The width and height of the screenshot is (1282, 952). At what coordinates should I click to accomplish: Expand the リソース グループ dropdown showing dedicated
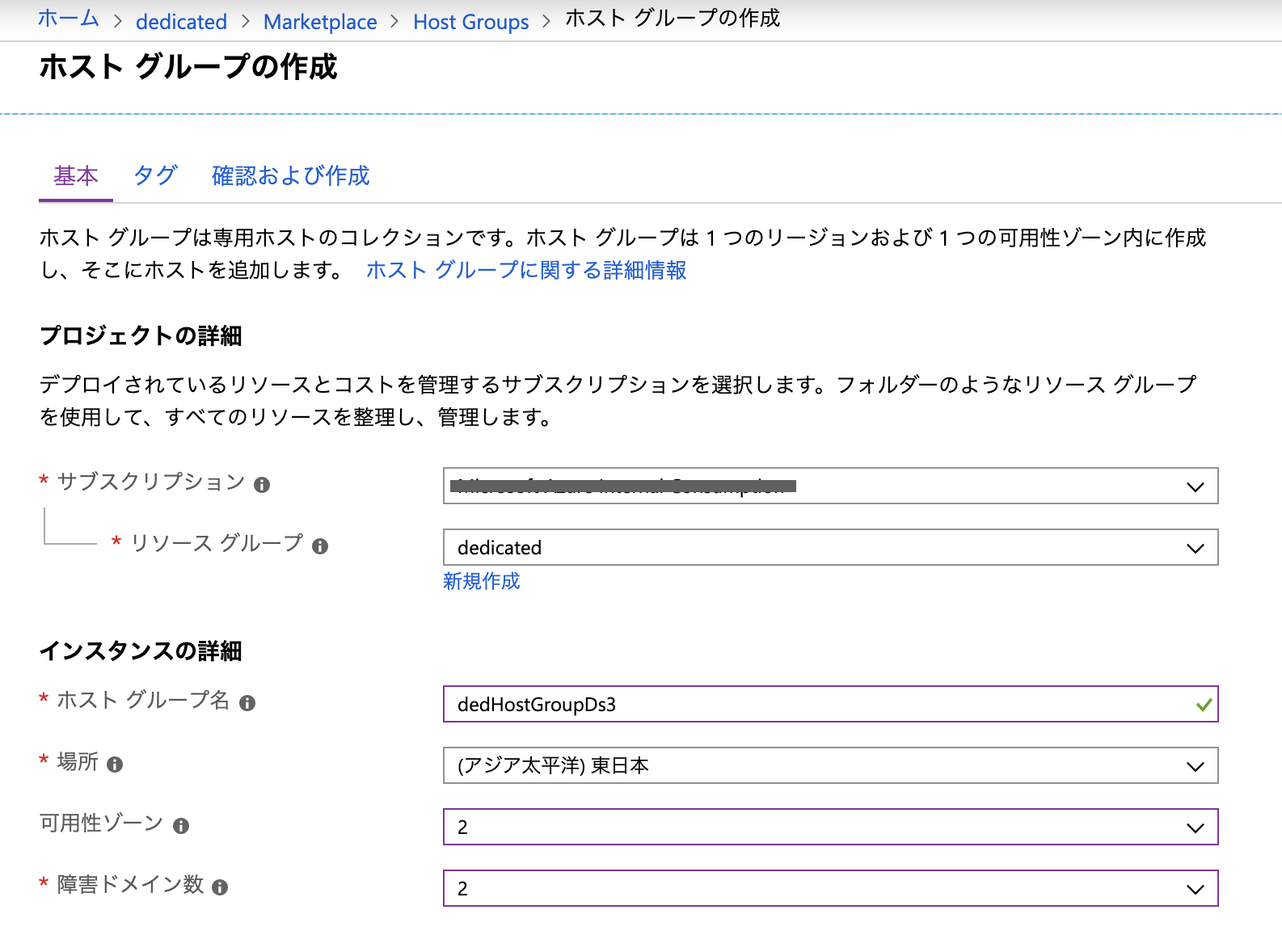829,548
